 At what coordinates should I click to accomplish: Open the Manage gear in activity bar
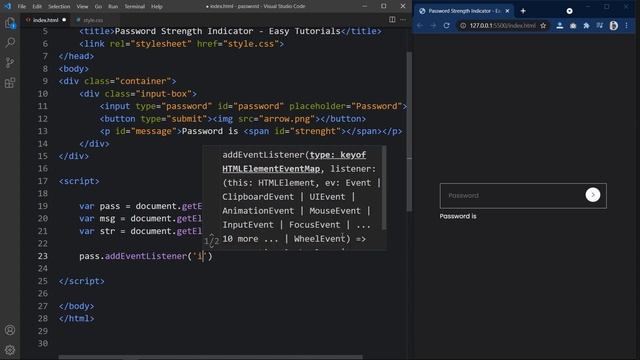[x=10, y=350]
